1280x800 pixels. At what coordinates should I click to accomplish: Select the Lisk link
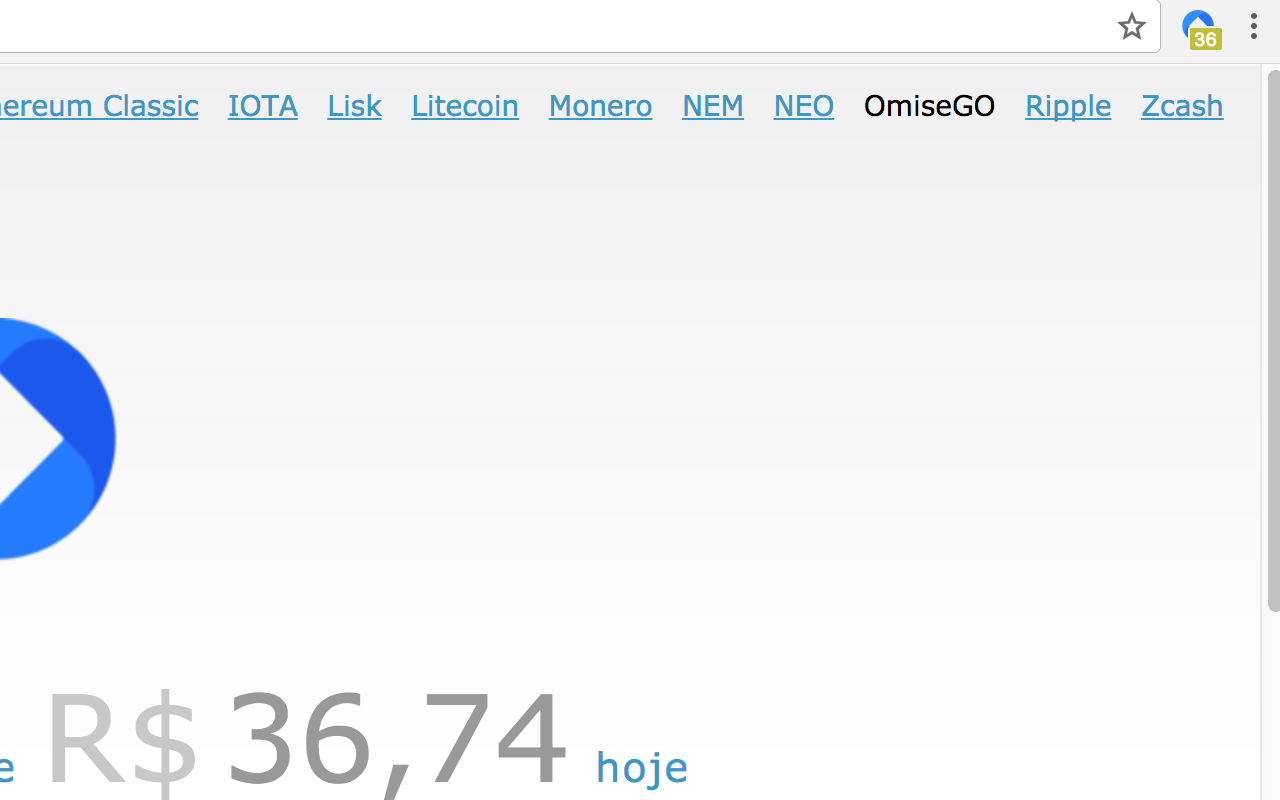(x=354, y=105)
